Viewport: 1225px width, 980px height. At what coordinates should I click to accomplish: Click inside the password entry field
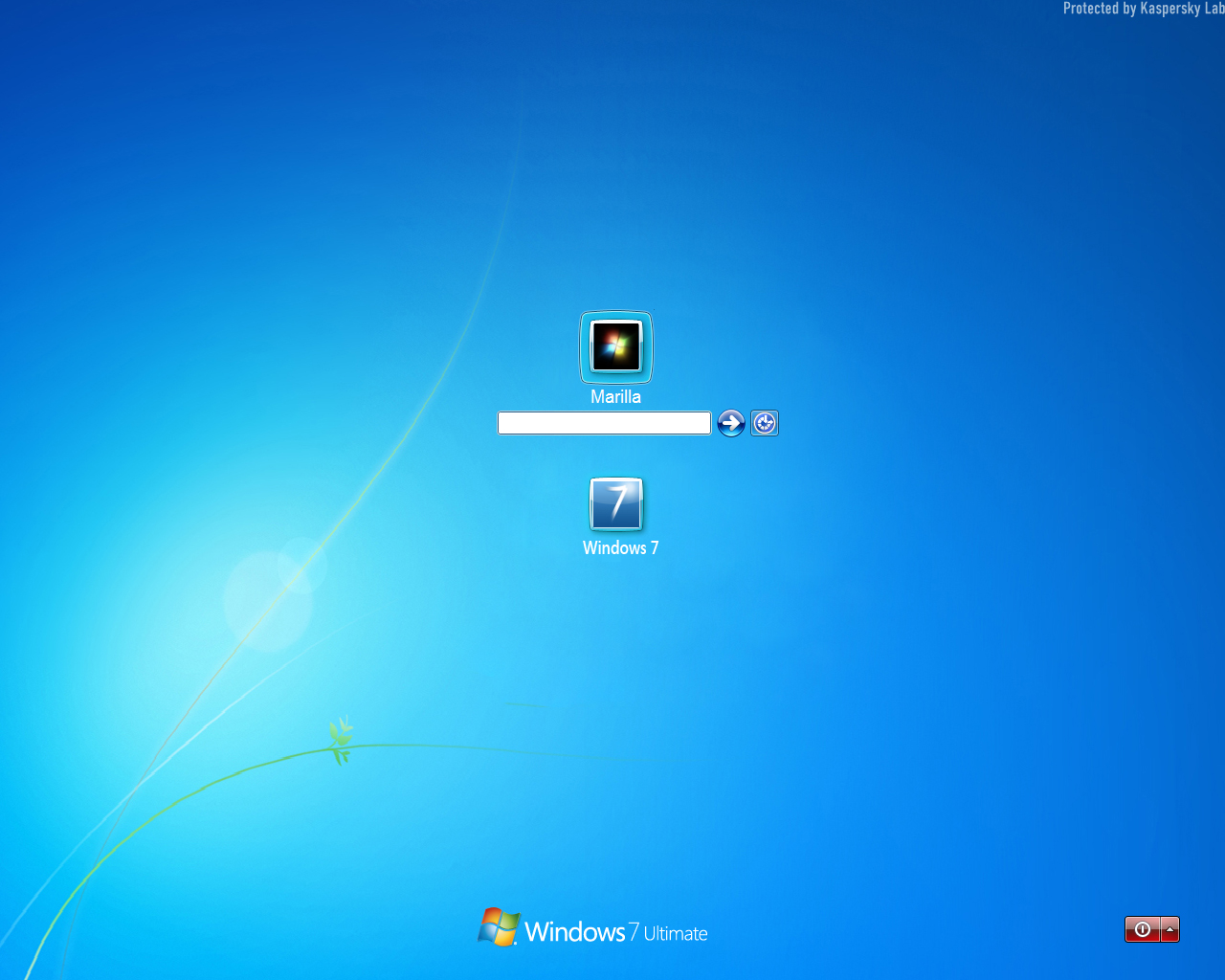click(x=604, y=422)
